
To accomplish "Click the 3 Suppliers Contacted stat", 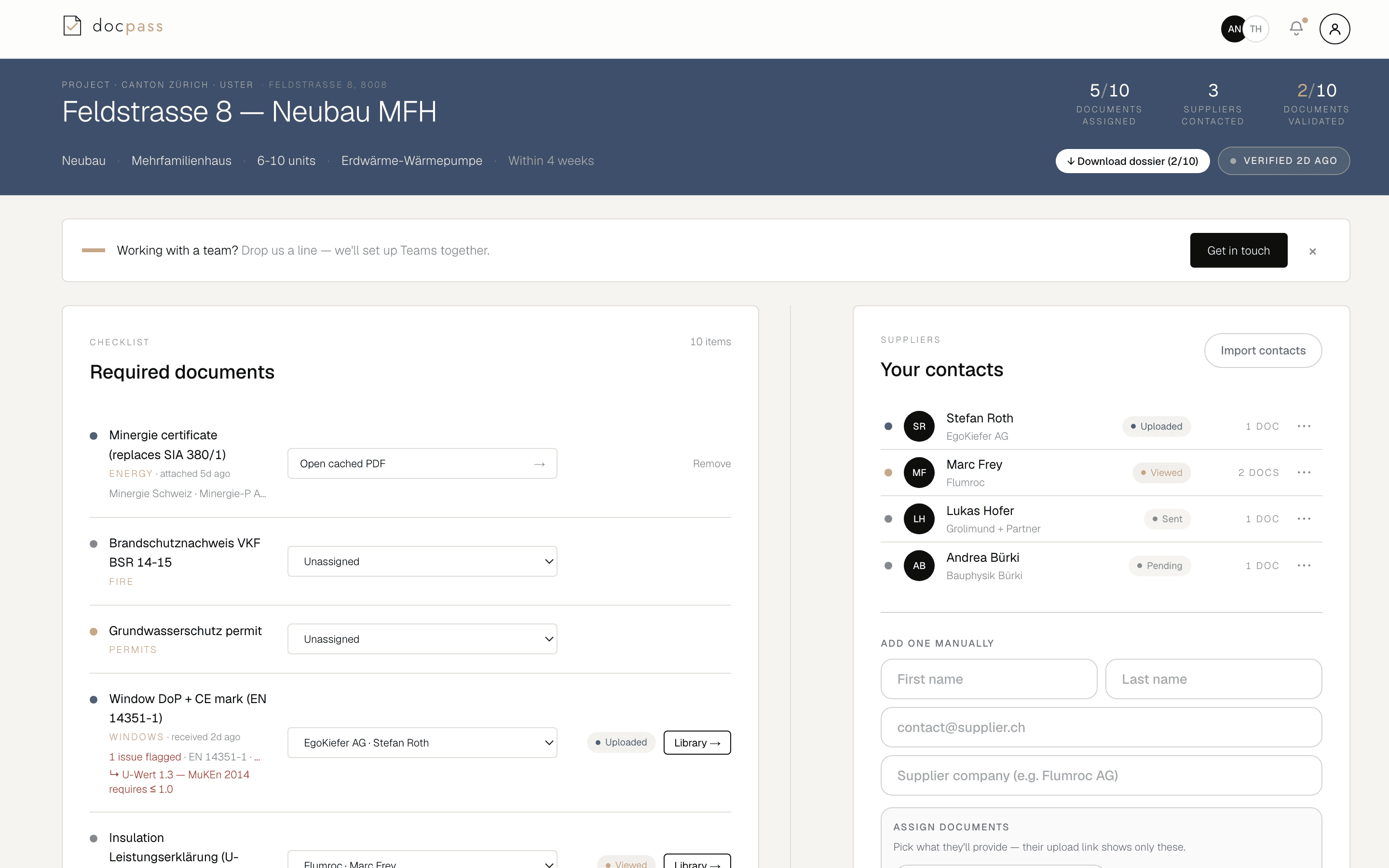I will point(1213,104).
